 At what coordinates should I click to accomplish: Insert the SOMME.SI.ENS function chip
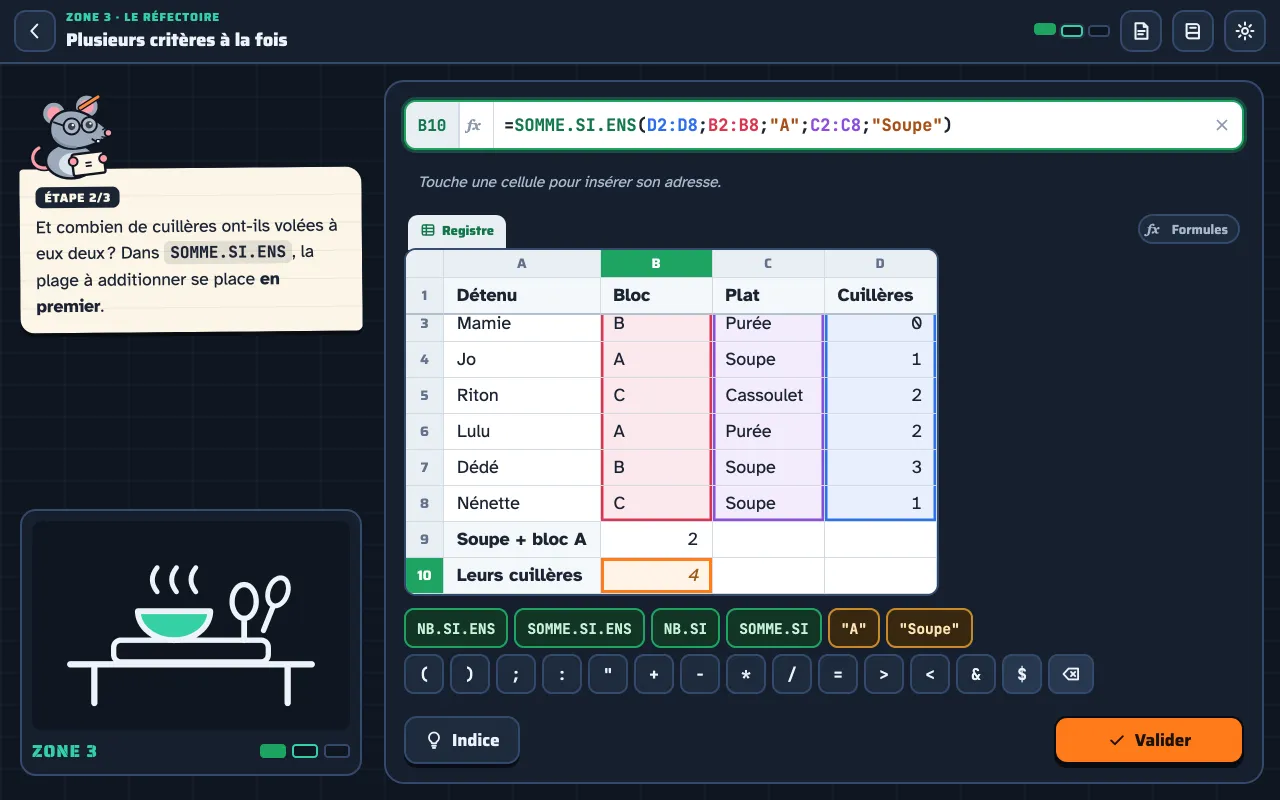point(579,628)
